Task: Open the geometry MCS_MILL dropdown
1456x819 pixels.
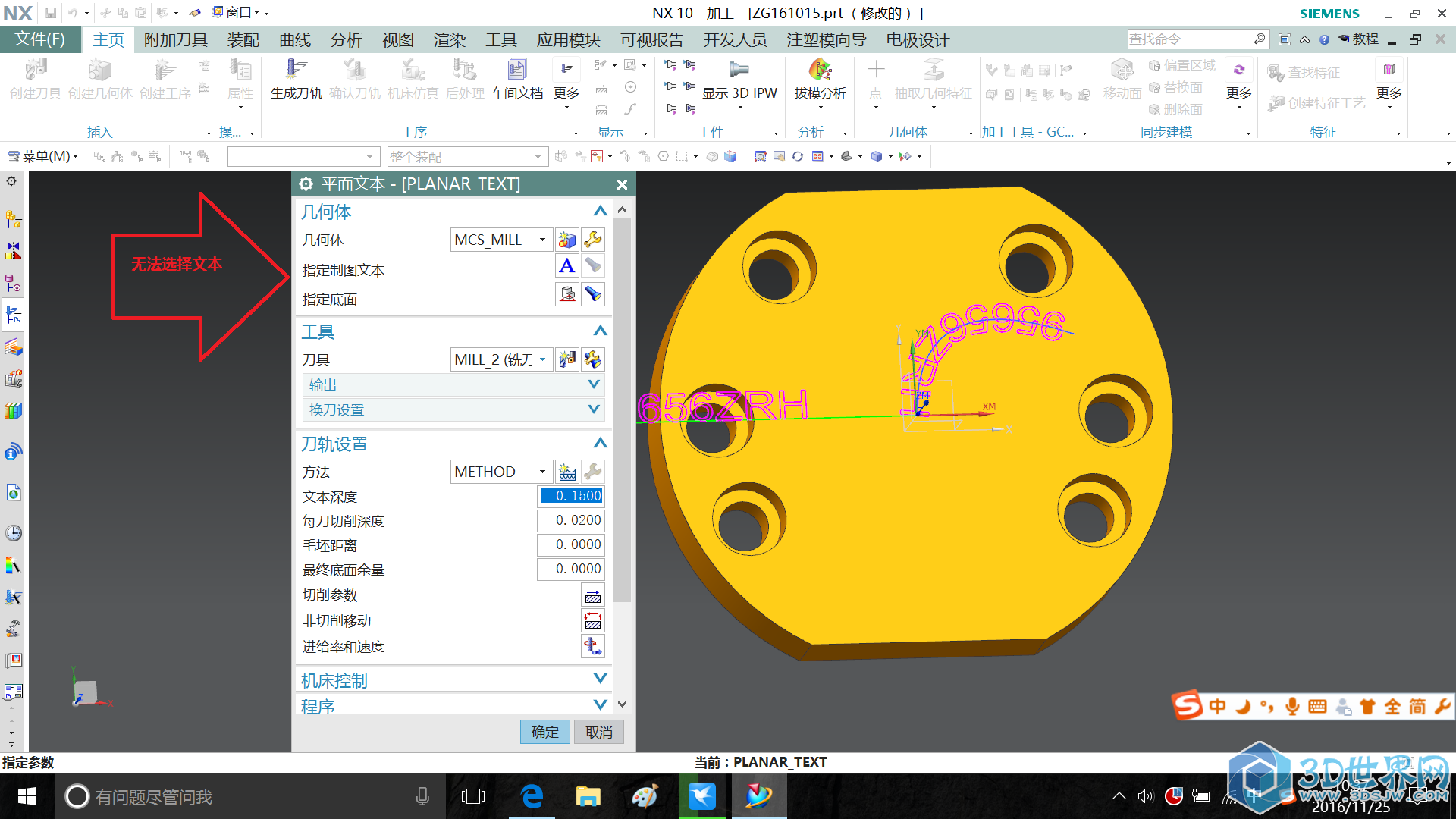Action: tap(542, 240)
